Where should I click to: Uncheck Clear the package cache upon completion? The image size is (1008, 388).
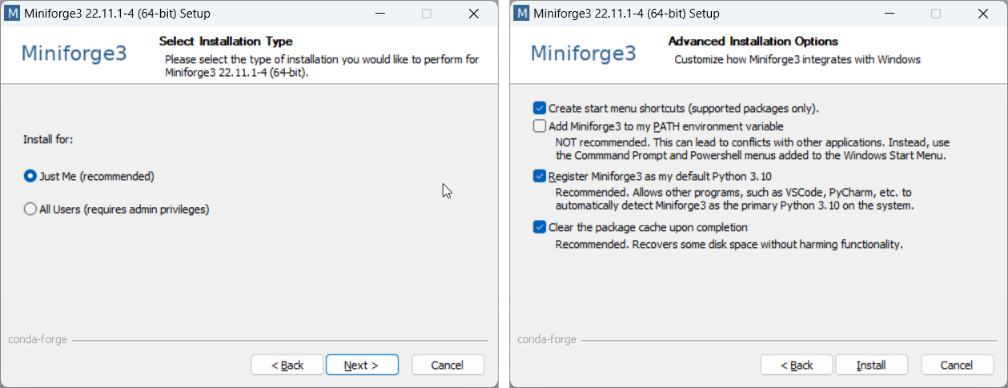(539, 227)
